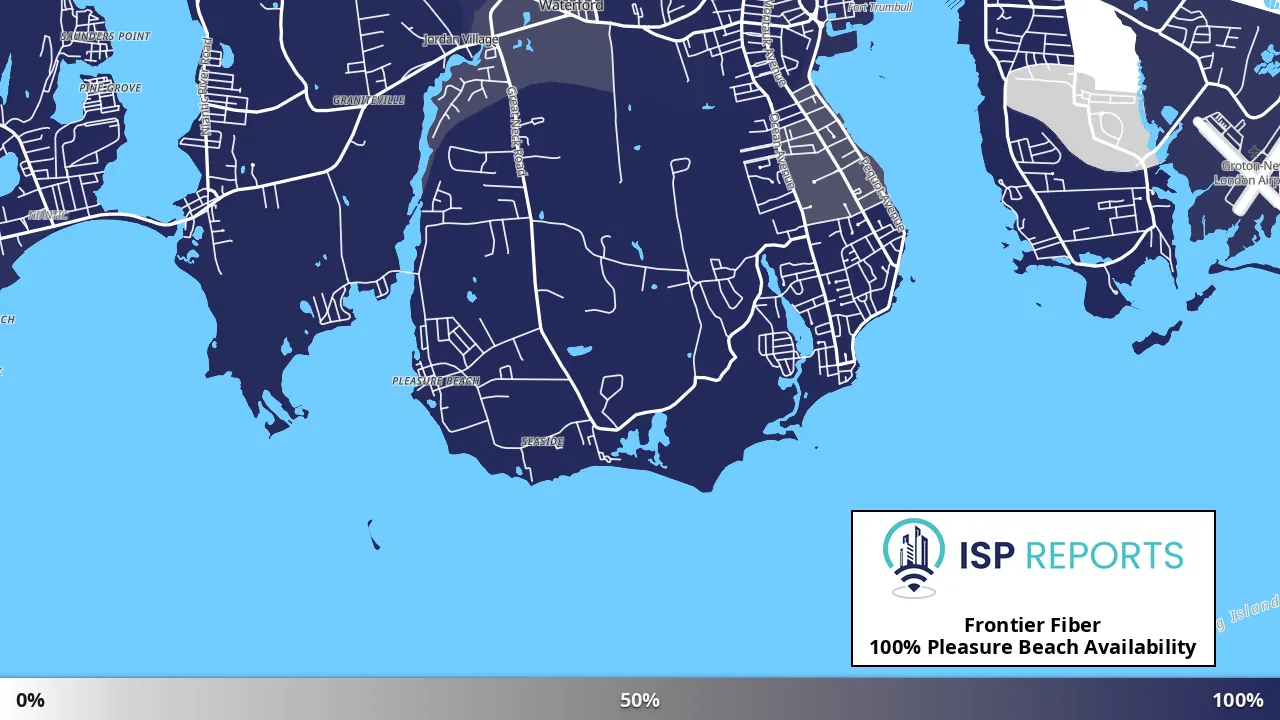Click the 'Fort Trumbull' map label
1280x720 pixels.
[x=880, y=7]
